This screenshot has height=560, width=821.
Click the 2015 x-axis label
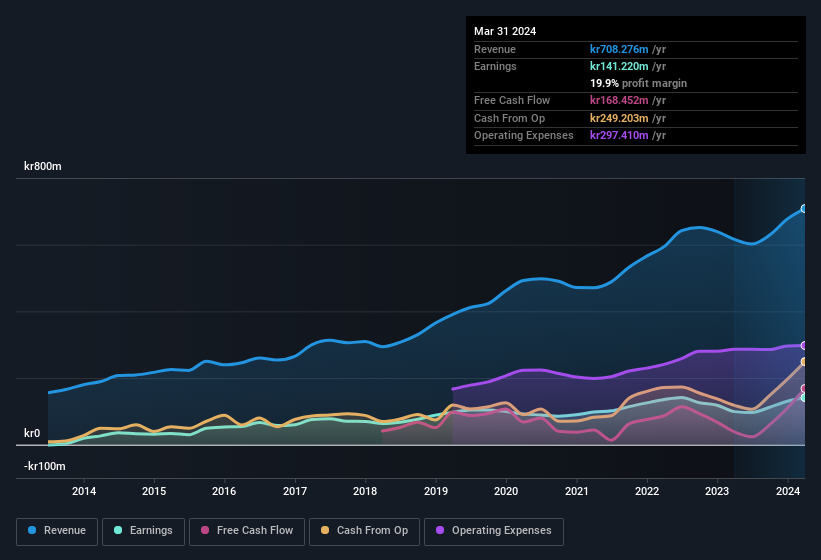click(x=154, y=491)
